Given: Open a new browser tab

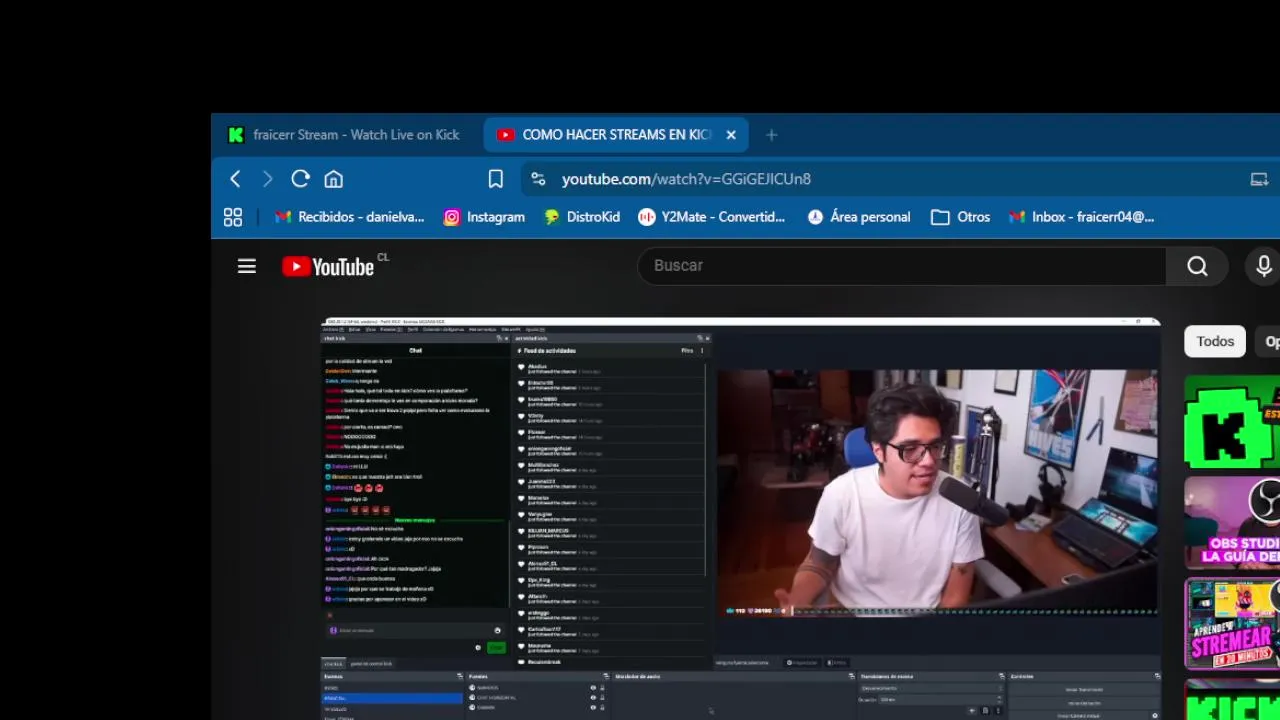Looking at the screenshot, I should click(x=771, y=135).
